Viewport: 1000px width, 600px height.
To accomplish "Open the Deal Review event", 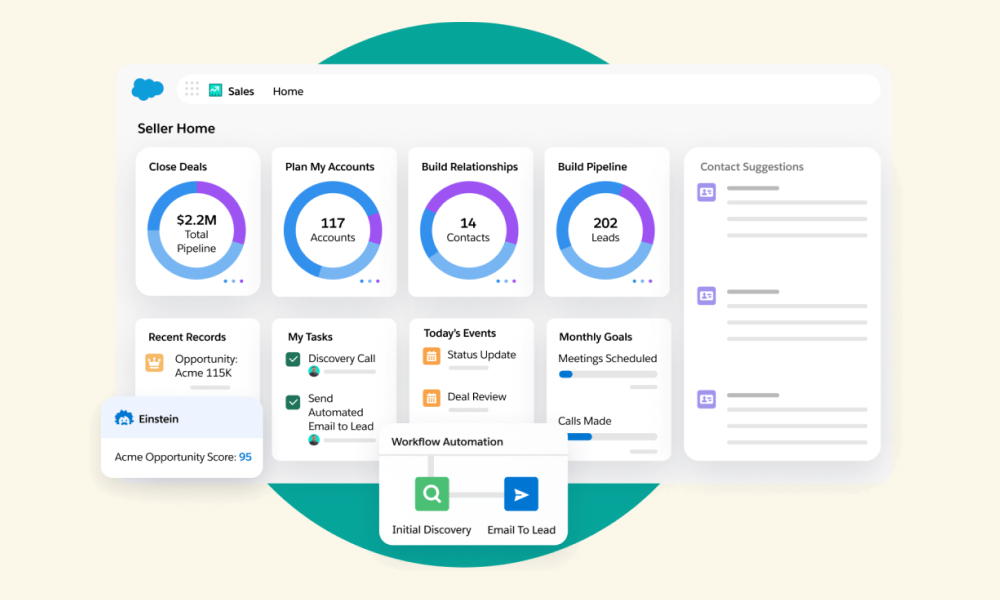I will click(x=477, y=397).
